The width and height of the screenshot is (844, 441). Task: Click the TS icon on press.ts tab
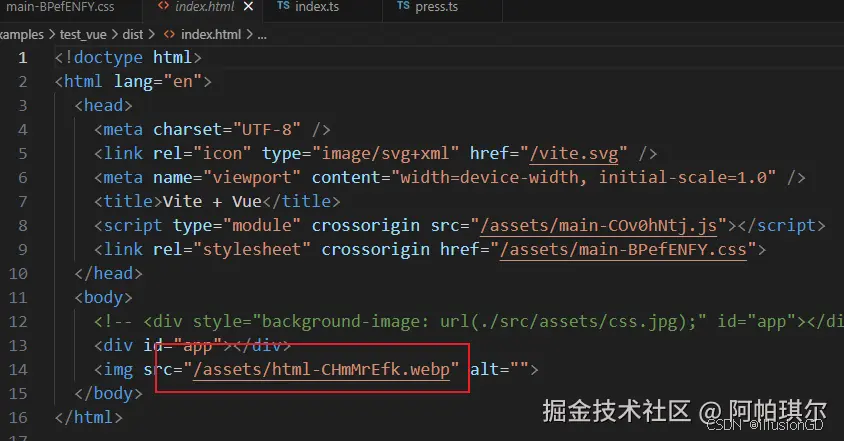tap(403, 6)
